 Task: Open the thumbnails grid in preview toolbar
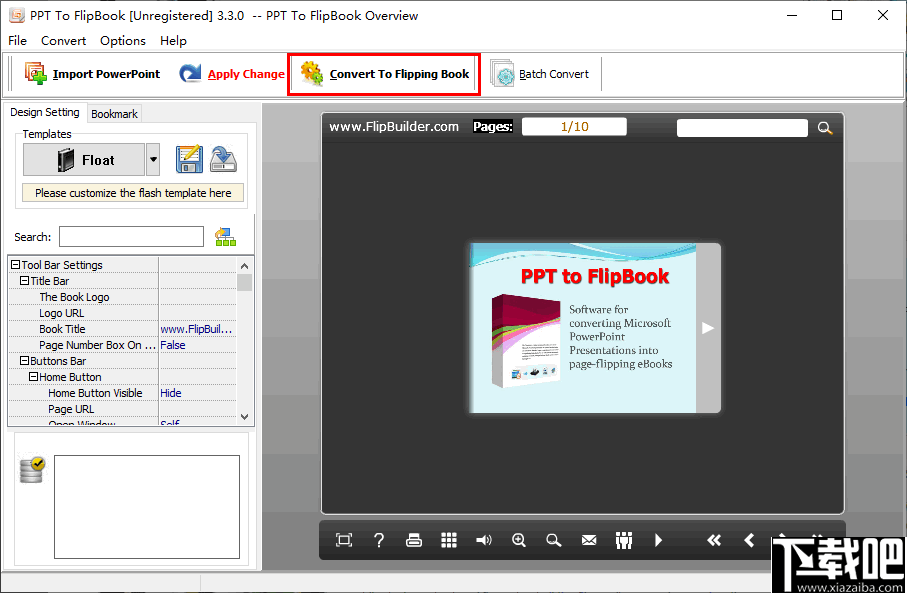coord(449,540)
